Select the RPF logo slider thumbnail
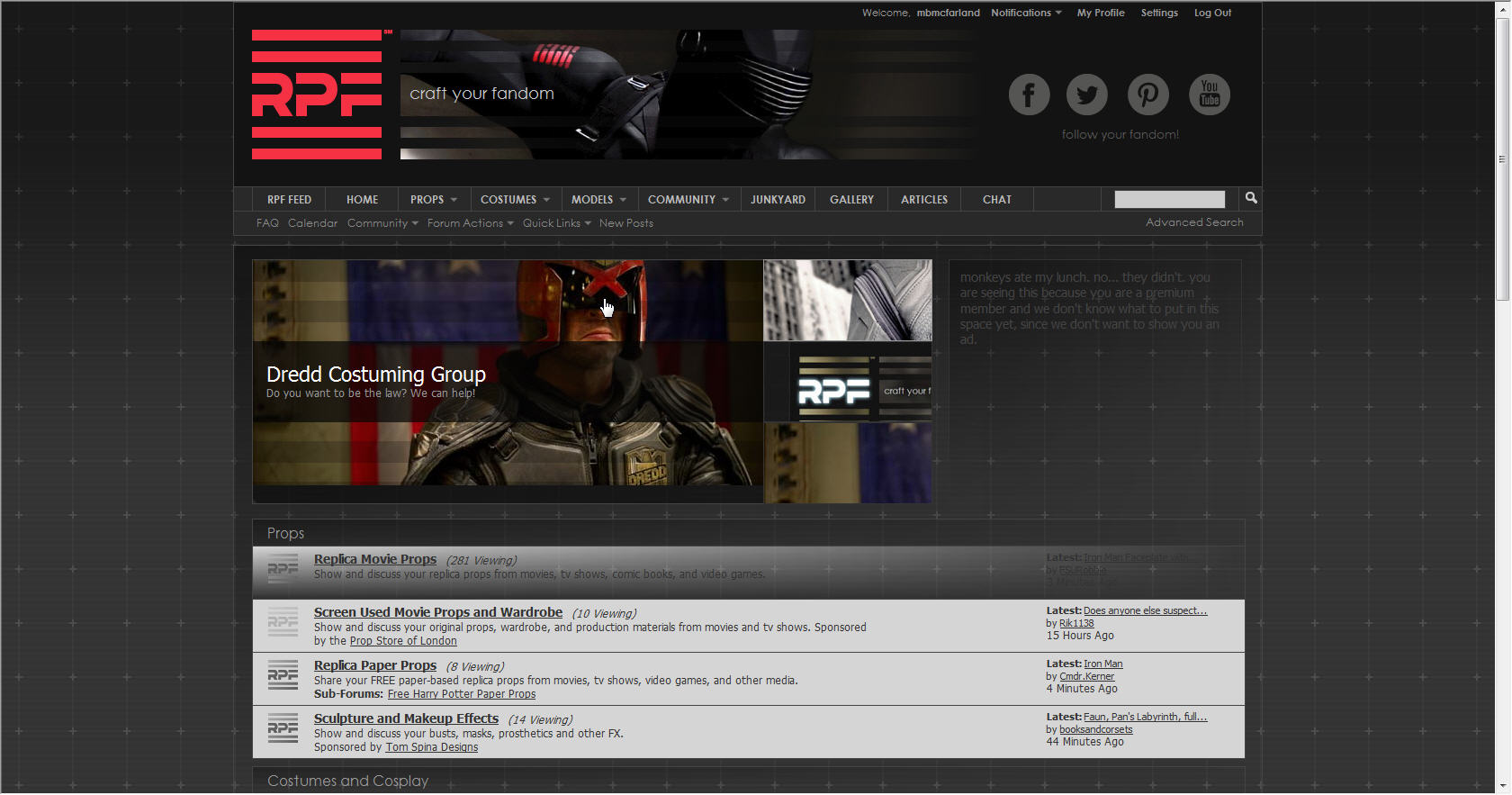 point(848,382)
